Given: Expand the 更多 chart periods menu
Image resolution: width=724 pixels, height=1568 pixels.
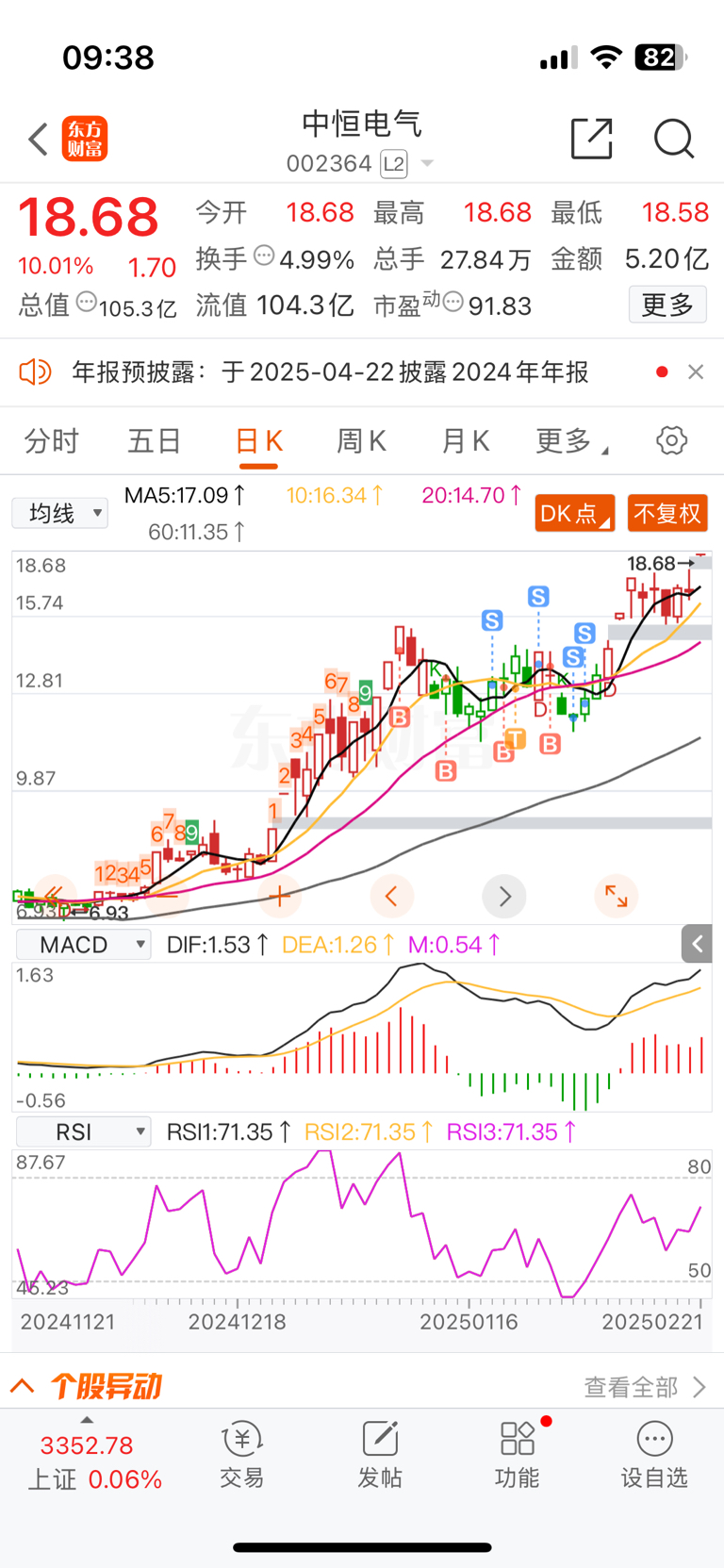Looking at the screenshot, I should (x=571, y=441).
